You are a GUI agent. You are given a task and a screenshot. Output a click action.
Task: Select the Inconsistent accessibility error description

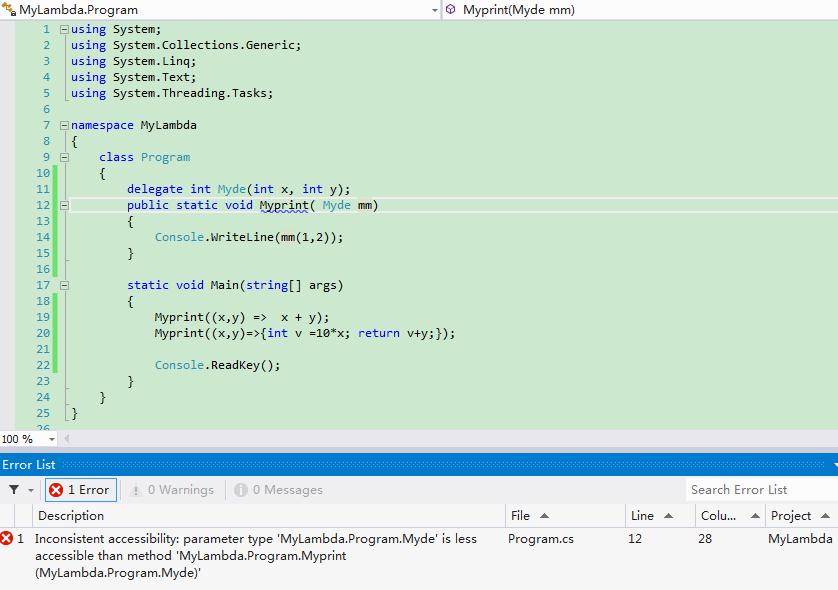[255, 555]
